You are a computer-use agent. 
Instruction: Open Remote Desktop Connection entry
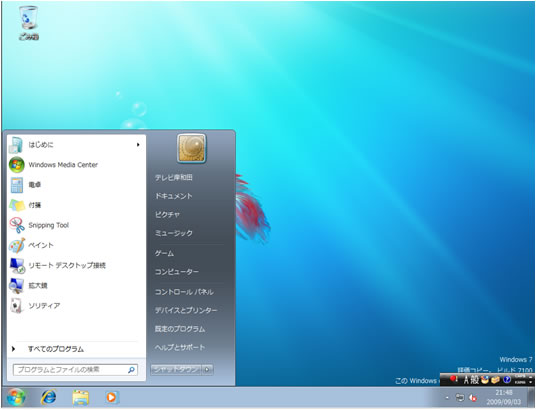coord(76,265)
